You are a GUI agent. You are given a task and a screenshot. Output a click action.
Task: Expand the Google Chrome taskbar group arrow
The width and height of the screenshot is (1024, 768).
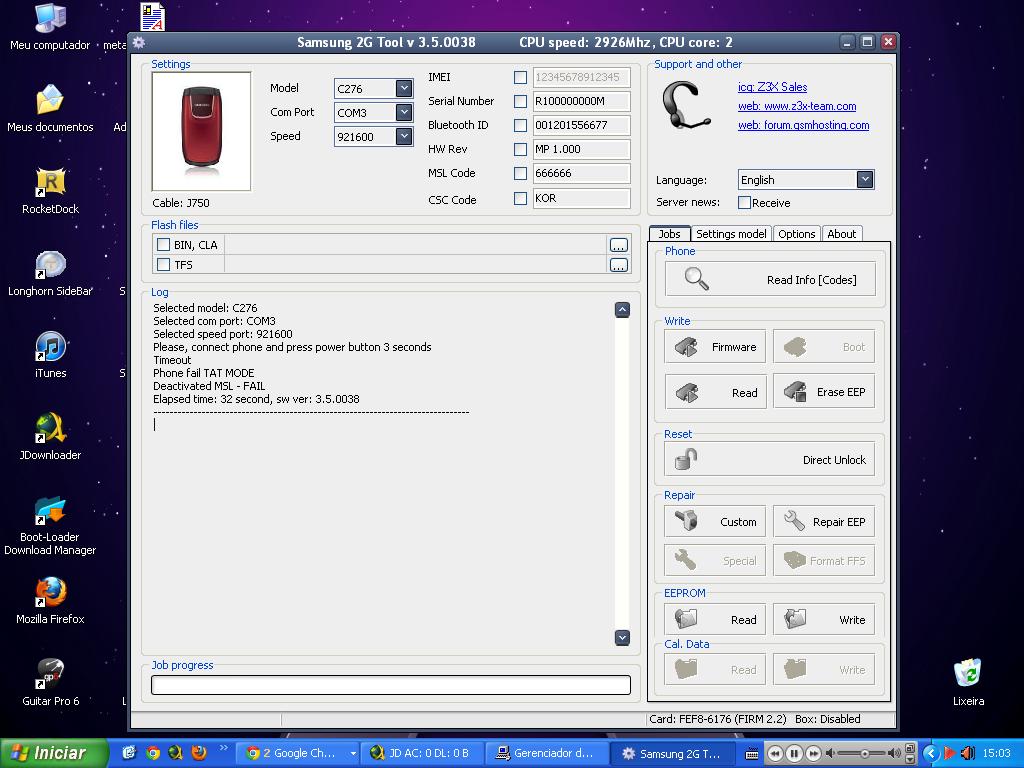click(353, 753)
